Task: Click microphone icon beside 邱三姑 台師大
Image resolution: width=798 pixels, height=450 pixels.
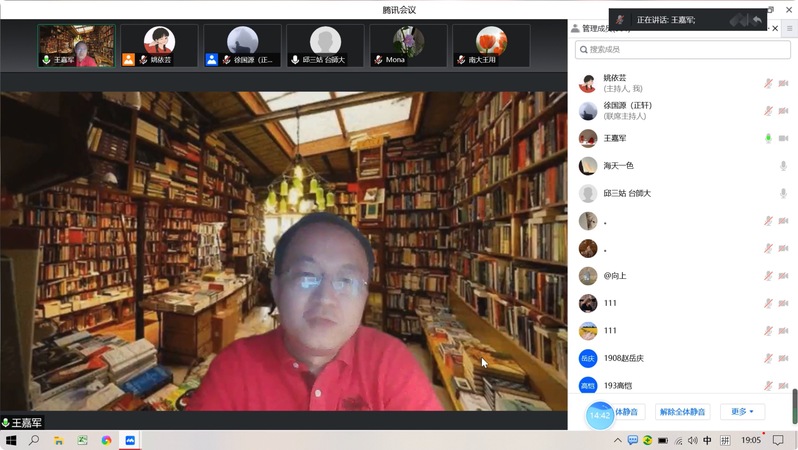Action: 783,193
